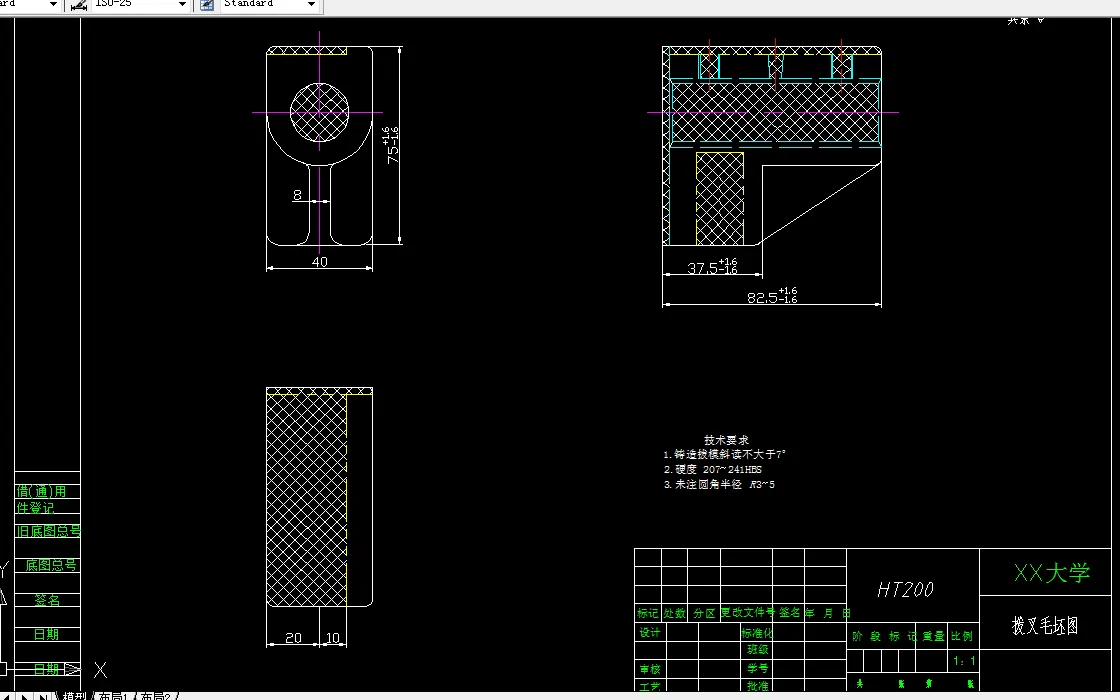Viewport: 1120px width, 700px height.
Task: Pick the large hatched rectangle in bottom view
Action: 306,500
